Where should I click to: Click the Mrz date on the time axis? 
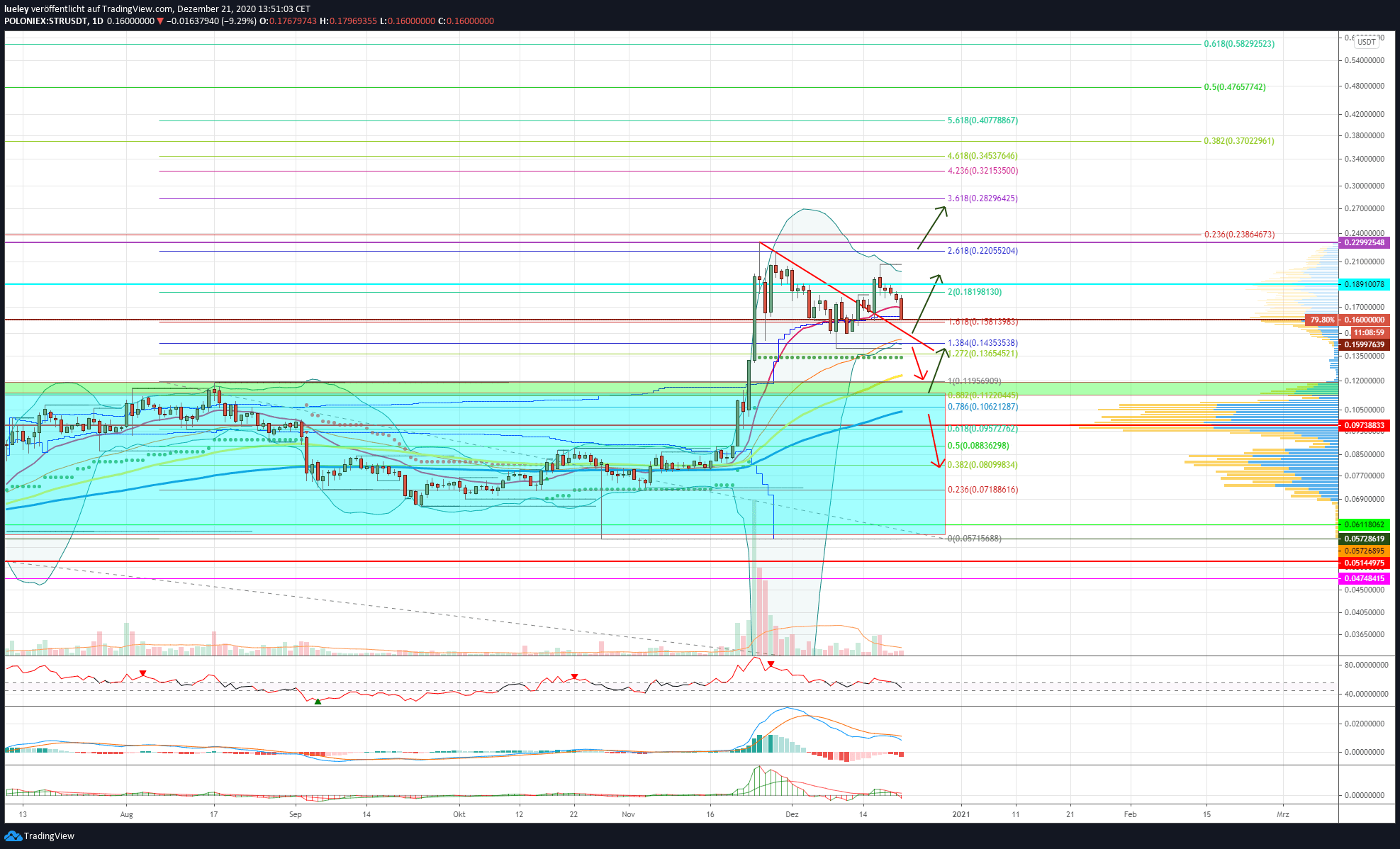pyautogui.click(x=1282, y=814)
